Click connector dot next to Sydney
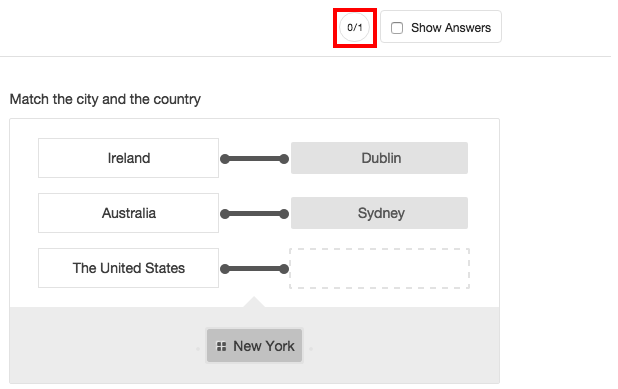Viewport: 618px width, 389px height. [284, 214]
